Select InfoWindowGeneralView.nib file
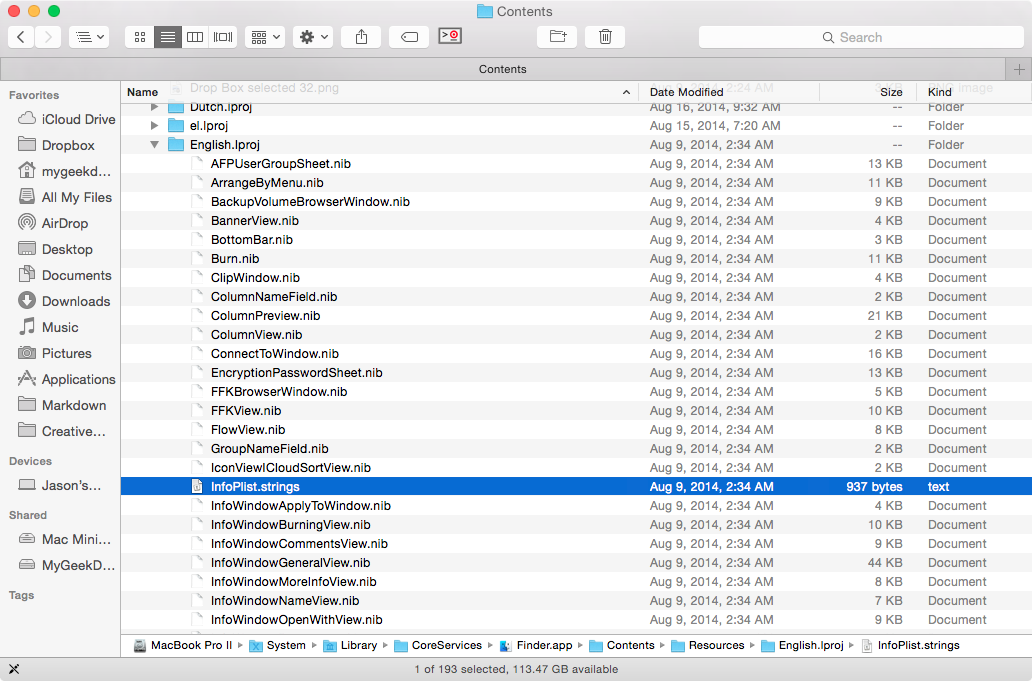The image size is (1032, 681). 576,563
